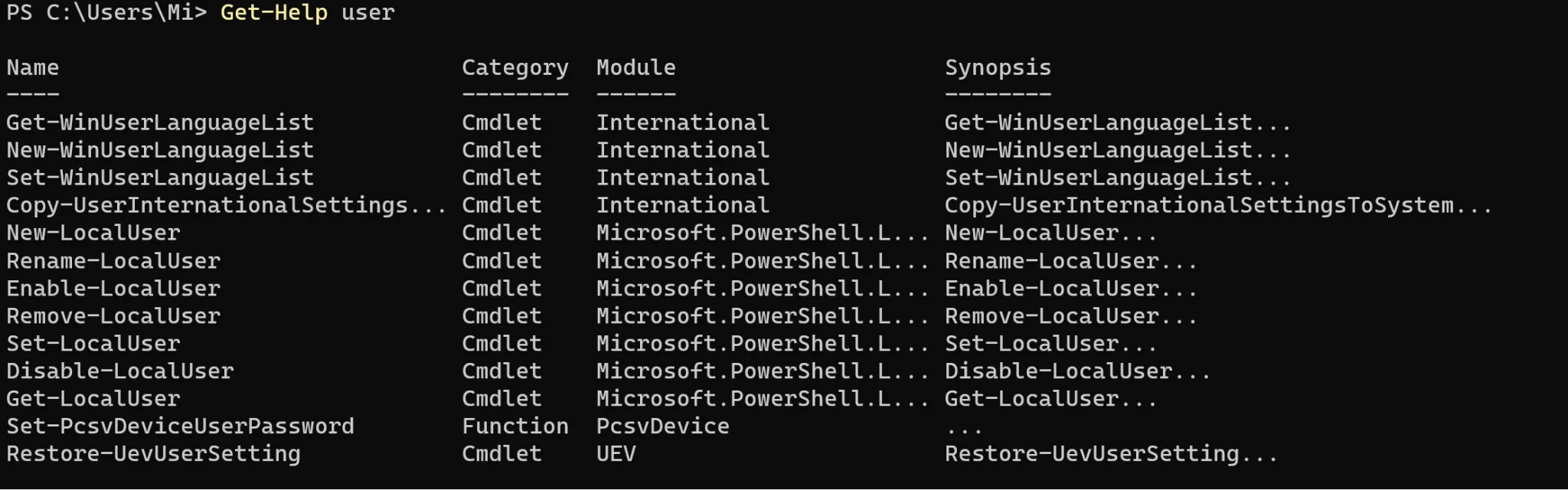The image size is (1568, 490).
Task: Click Remove-LocalUser in the Name column
Action: coord(113,316)
